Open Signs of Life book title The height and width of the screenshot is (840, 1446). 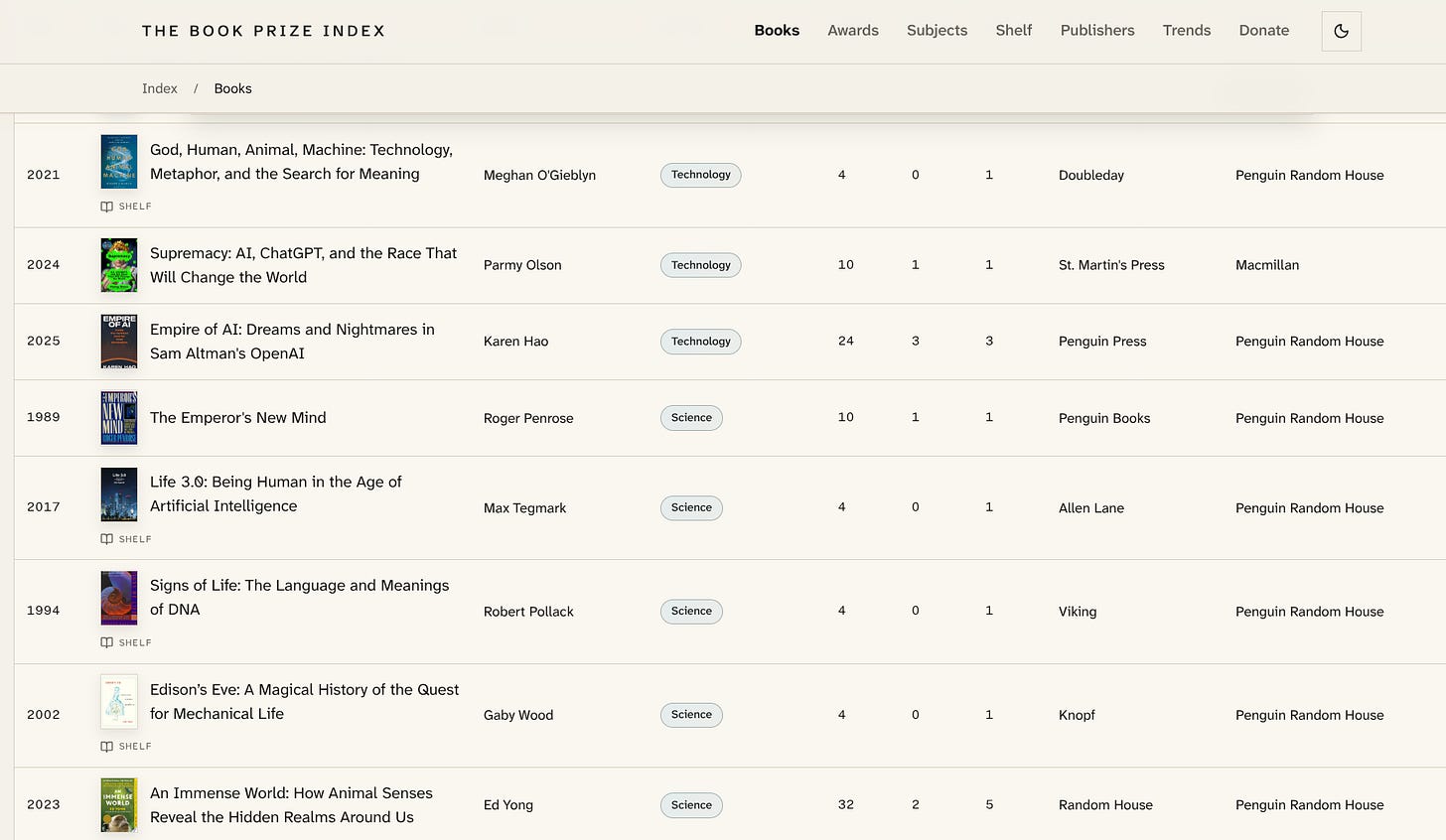click(299, 598)
